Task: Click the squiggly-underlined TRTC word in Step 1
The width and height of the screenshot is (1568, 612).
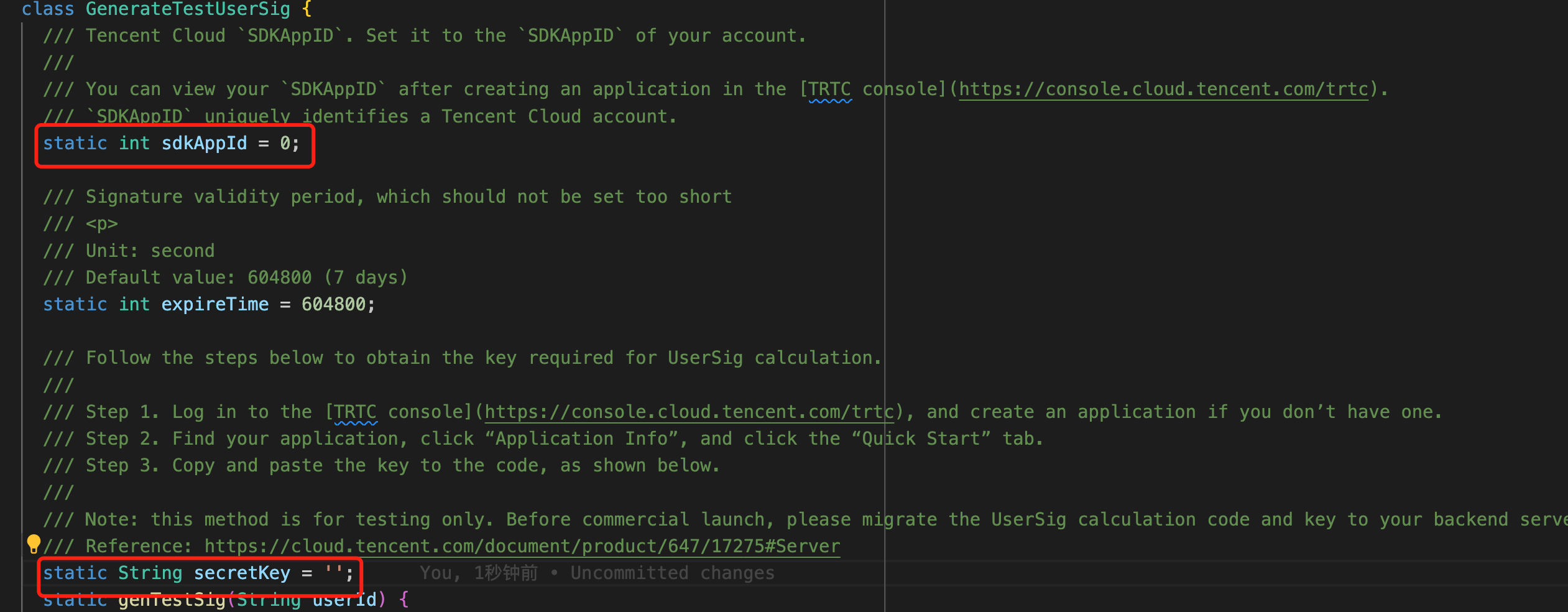Action: (356, 412)
